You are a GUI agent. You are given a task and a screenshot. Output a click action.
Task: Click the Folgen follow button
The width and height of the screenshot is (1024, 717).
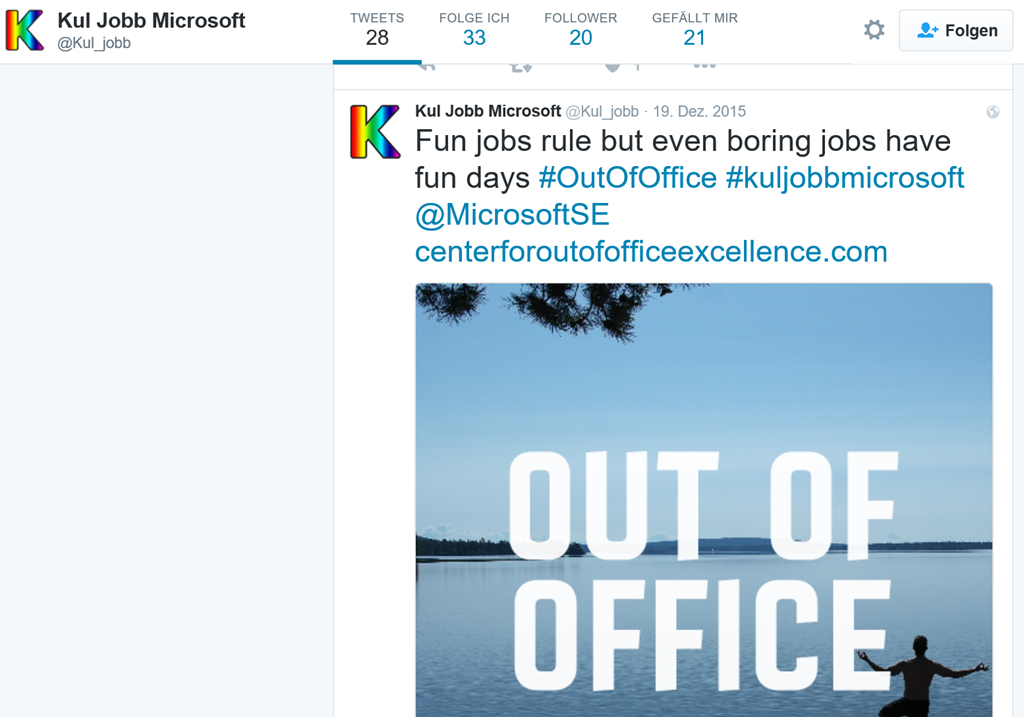coord(956,30)
